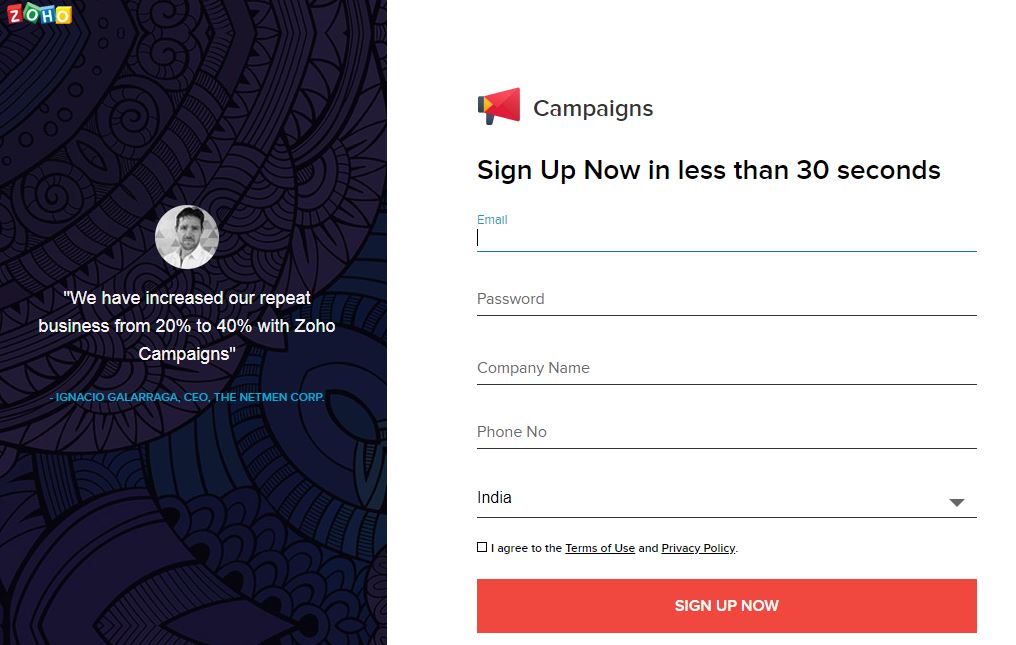This screenshot has height=645, width=1016.
Task: Click into the Password field
Action: pos(726,299)
